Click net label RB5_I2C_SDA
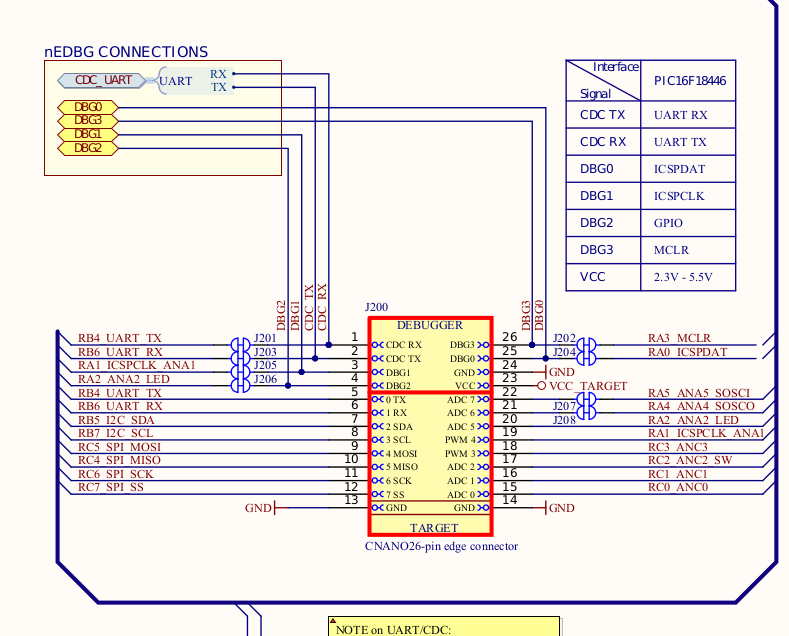789x636 pixels. (116, 420)
